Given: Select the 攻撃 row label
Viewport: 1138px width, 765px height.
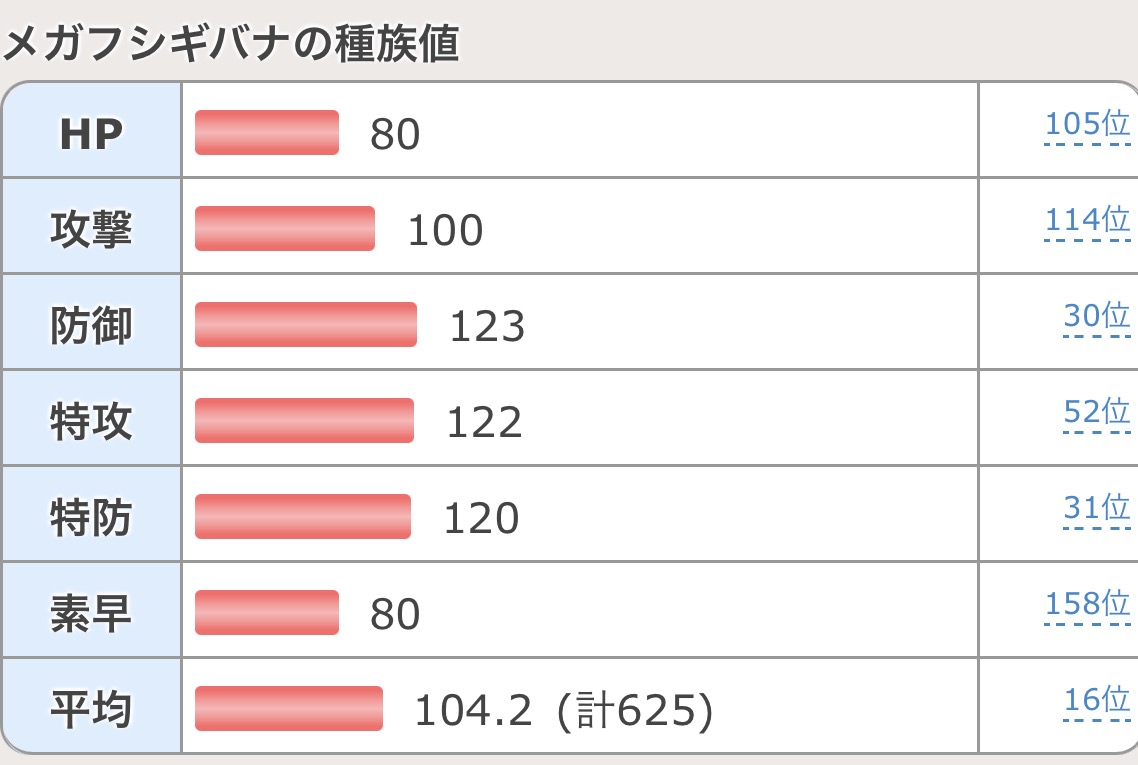Looking at the screenshot, I should [x=92, y=229].
